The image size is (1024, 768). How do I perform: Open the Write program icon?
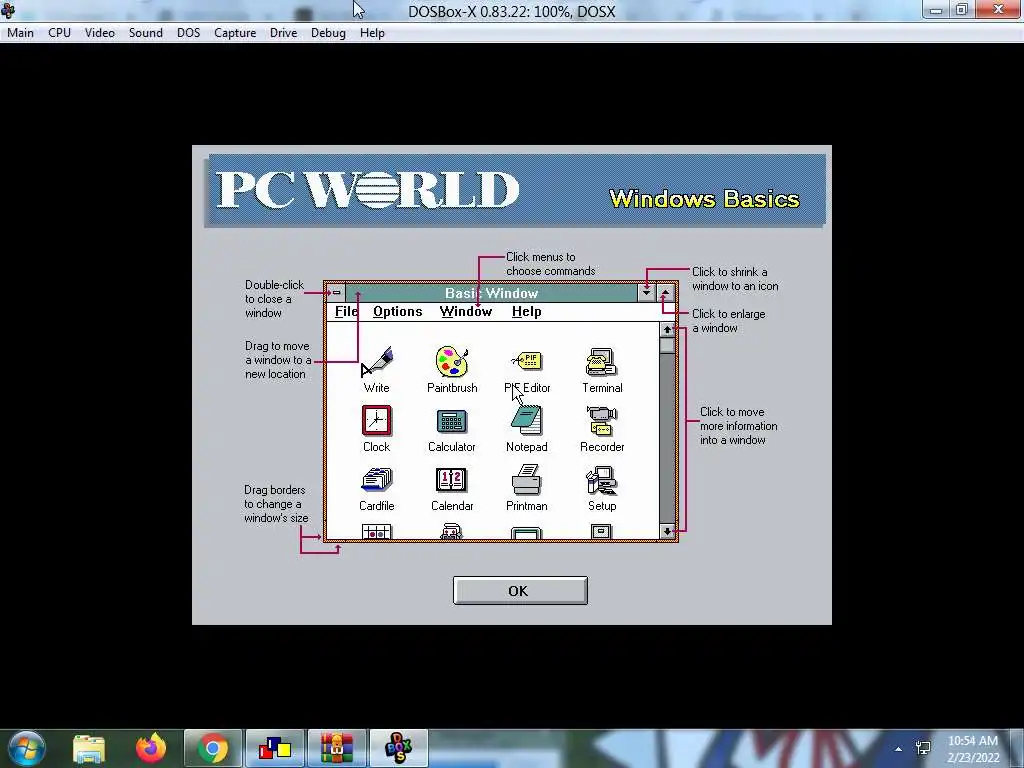(x=376, y=362)
